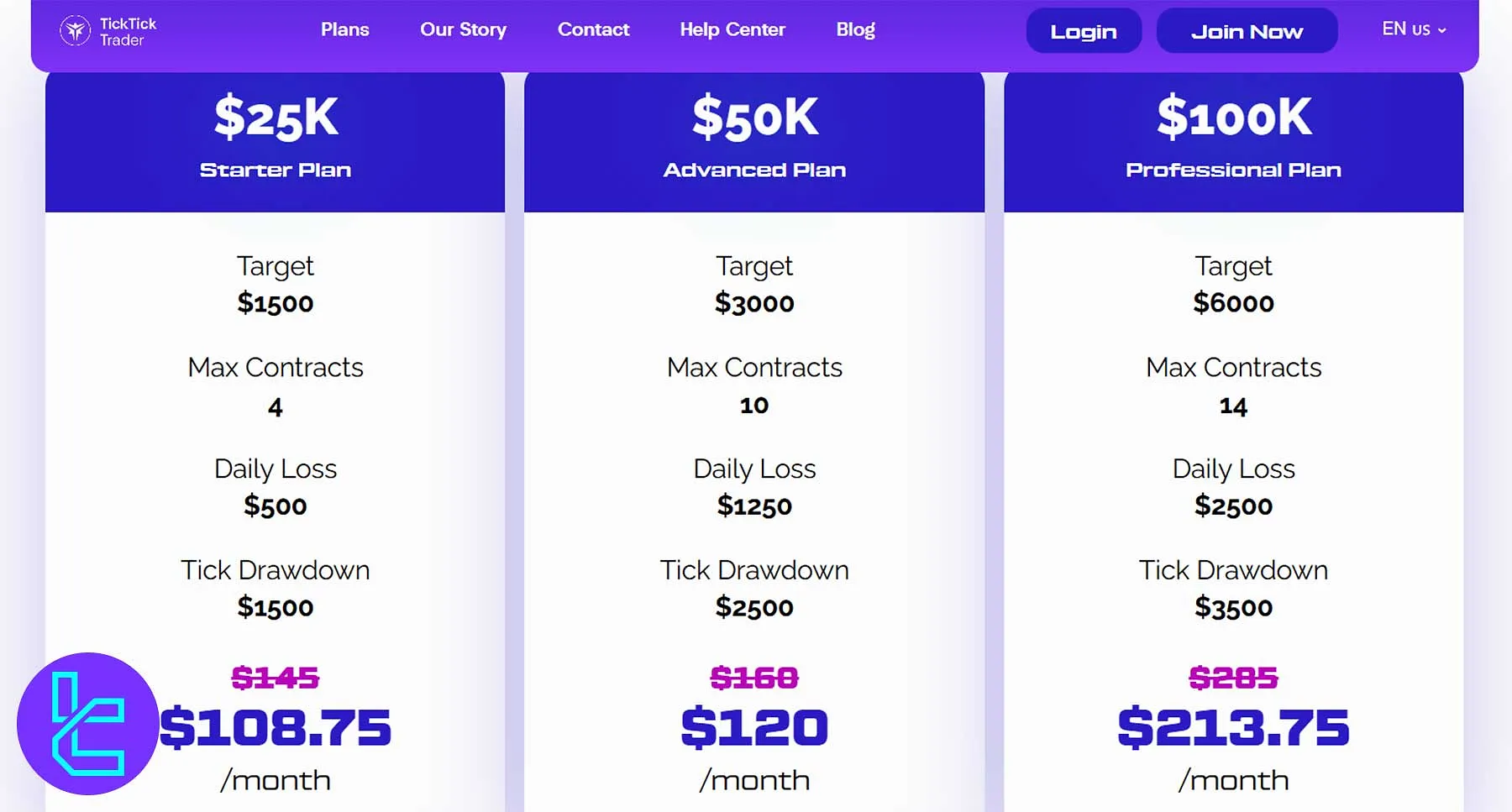Screen dimensions: 1512x812
Task: Click the airplane emblem beside TickTick text
Action: [x=75, y=29]
